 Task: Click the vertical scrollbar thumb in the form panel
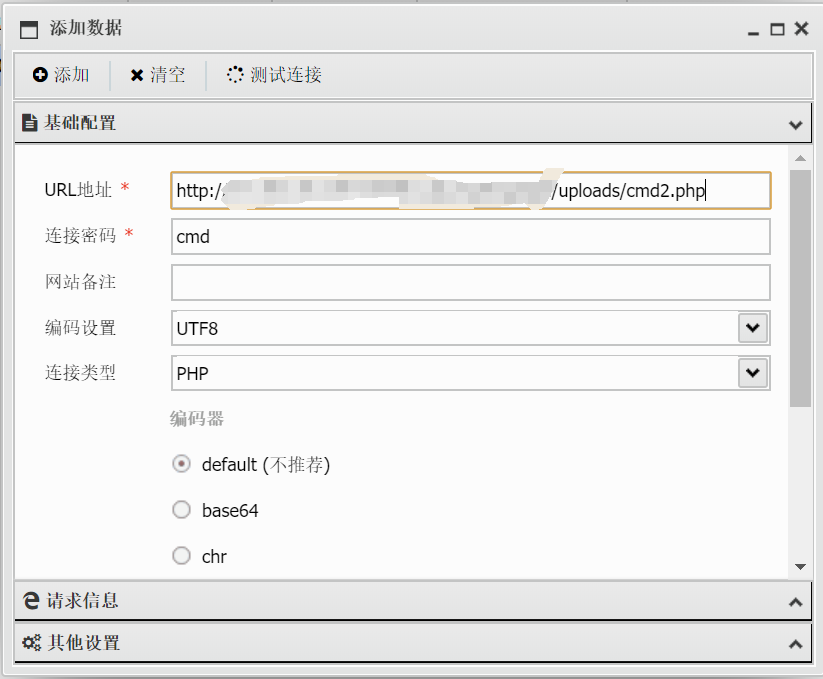(800, 288)
